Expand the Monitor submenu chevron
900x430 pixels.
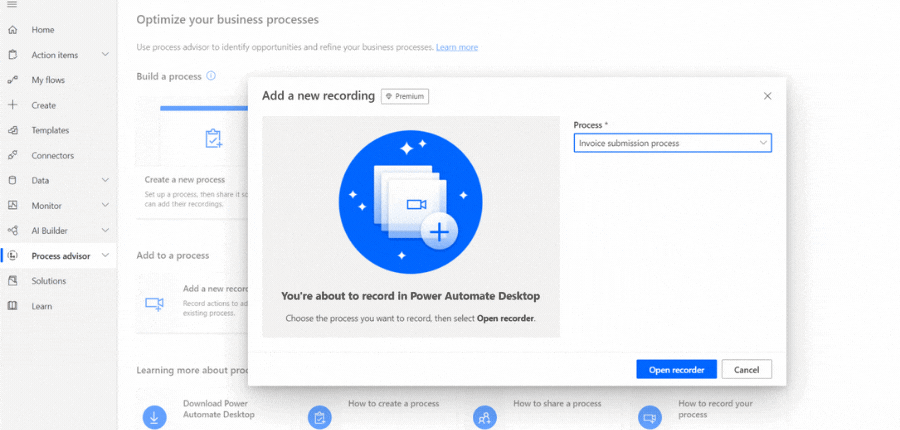click(105, 205)
